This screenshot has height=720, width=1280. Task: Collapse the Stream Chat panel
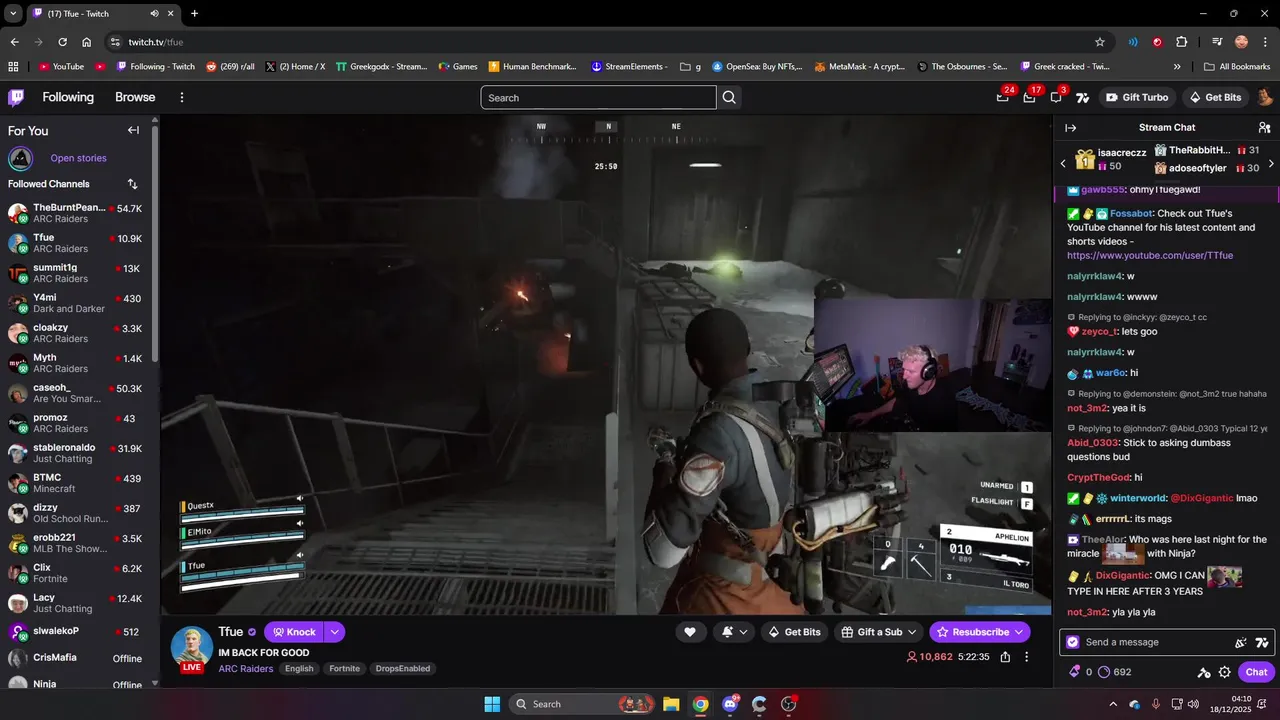(x=1070, y=128)
